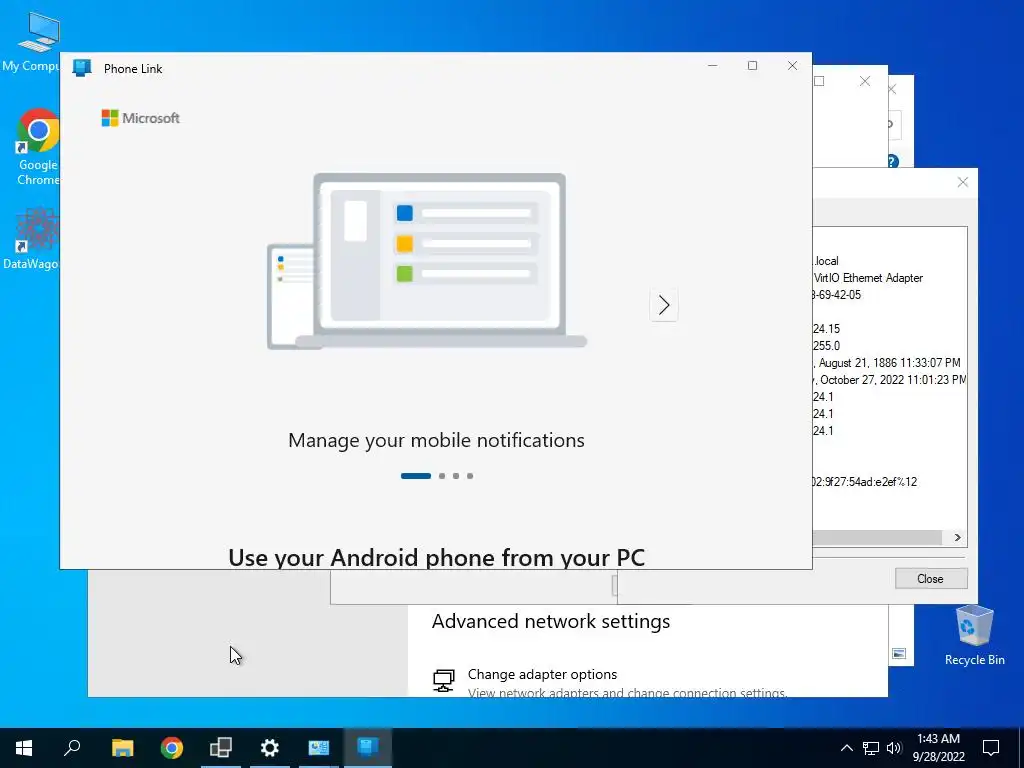Click the blue help icon behind Phone Link
1024x768 pixels.
[893, 161]
